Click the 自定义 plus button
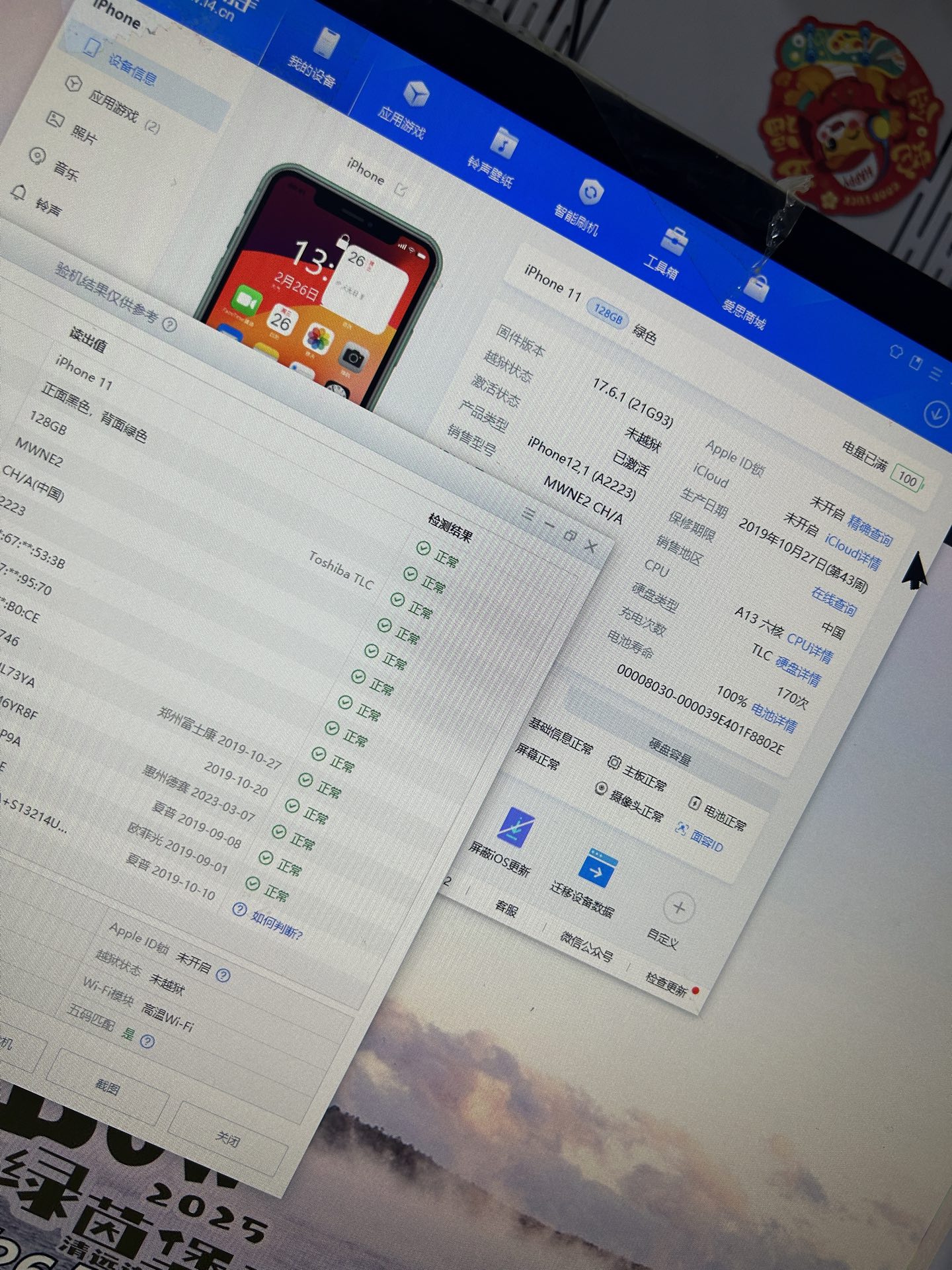Viewport: 952px width, 1270px height. 678,908
